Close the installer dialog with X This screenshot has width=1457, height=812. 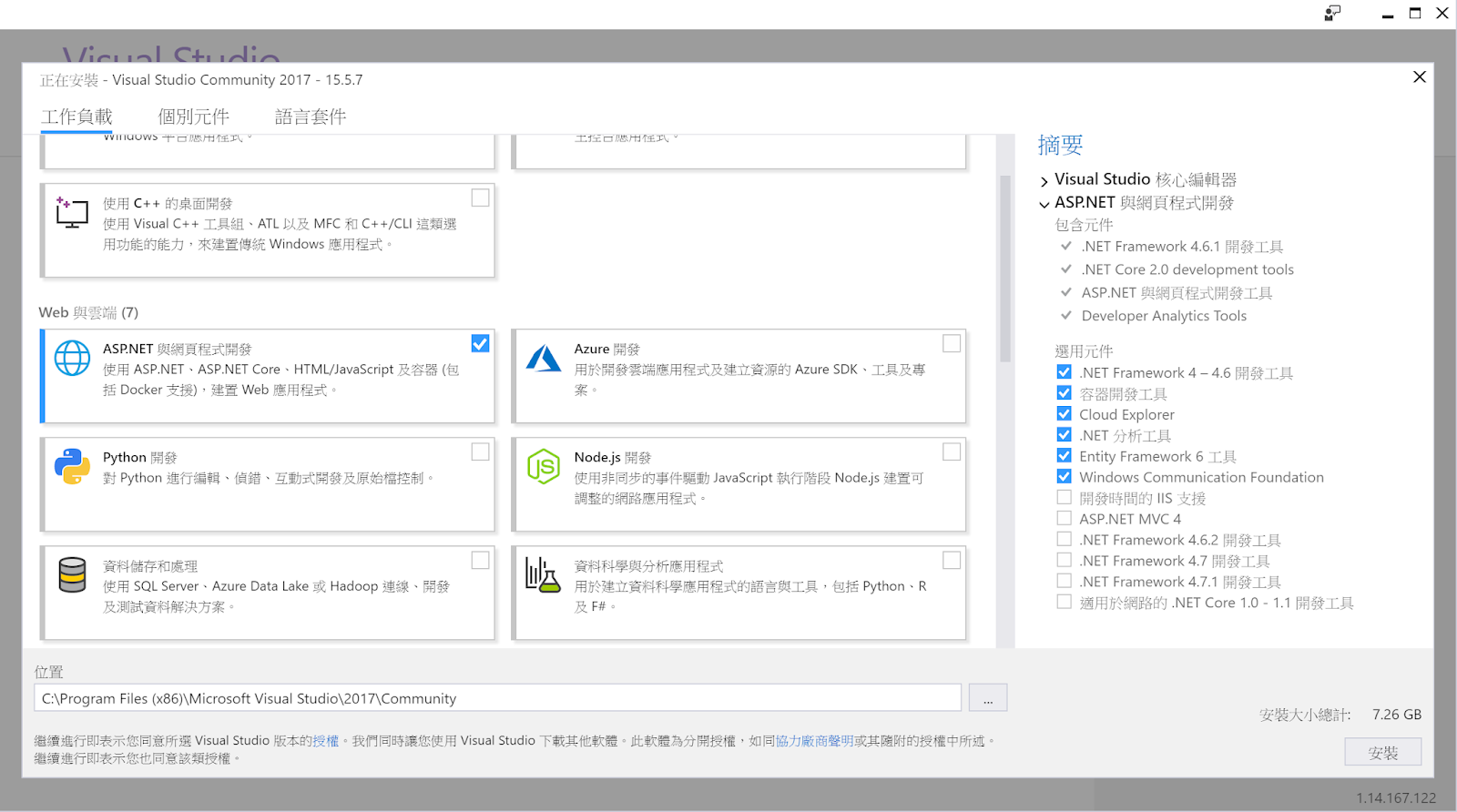(x=1420, y=77)
